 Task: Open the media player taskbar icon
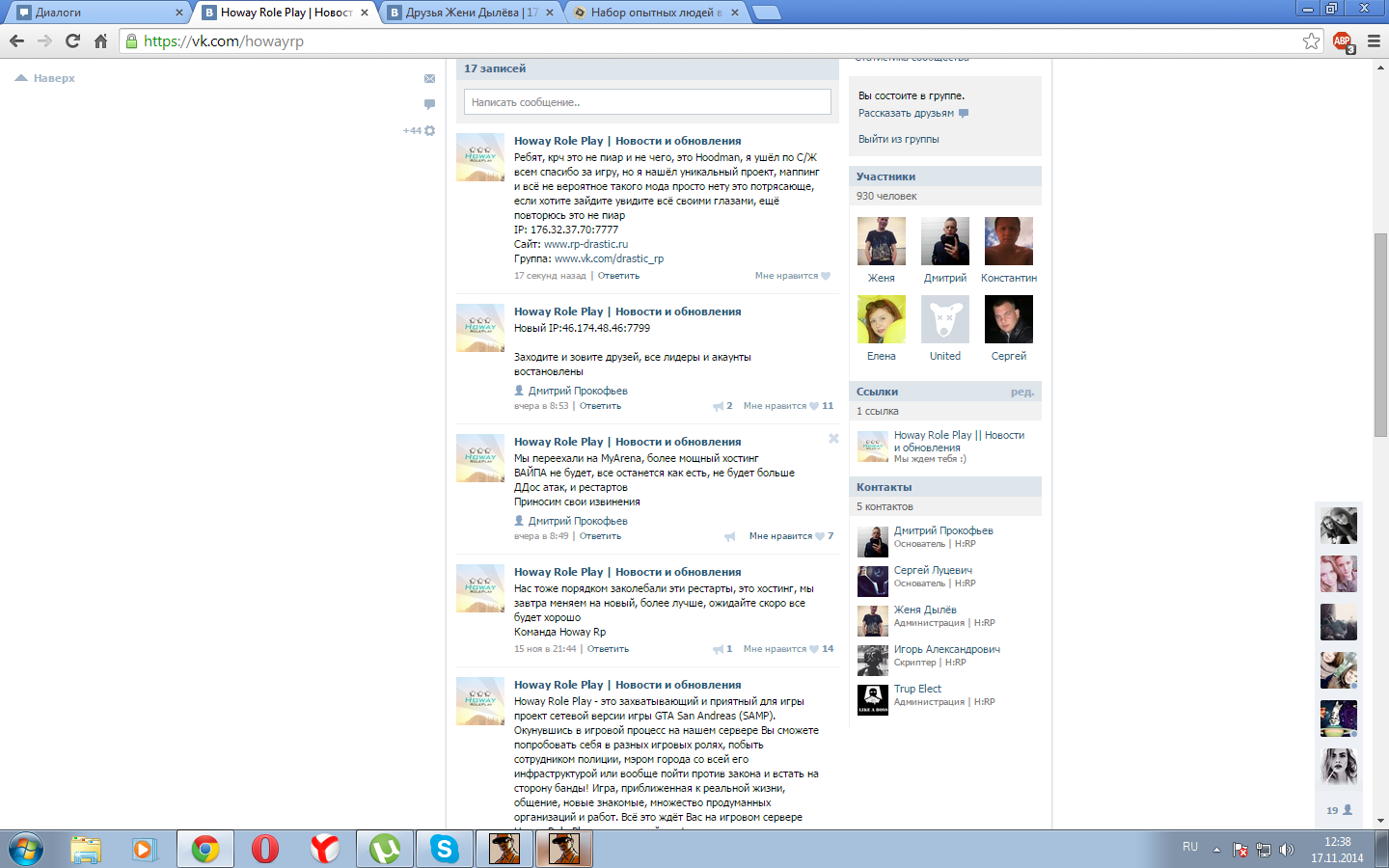click(x=145, y=850)
